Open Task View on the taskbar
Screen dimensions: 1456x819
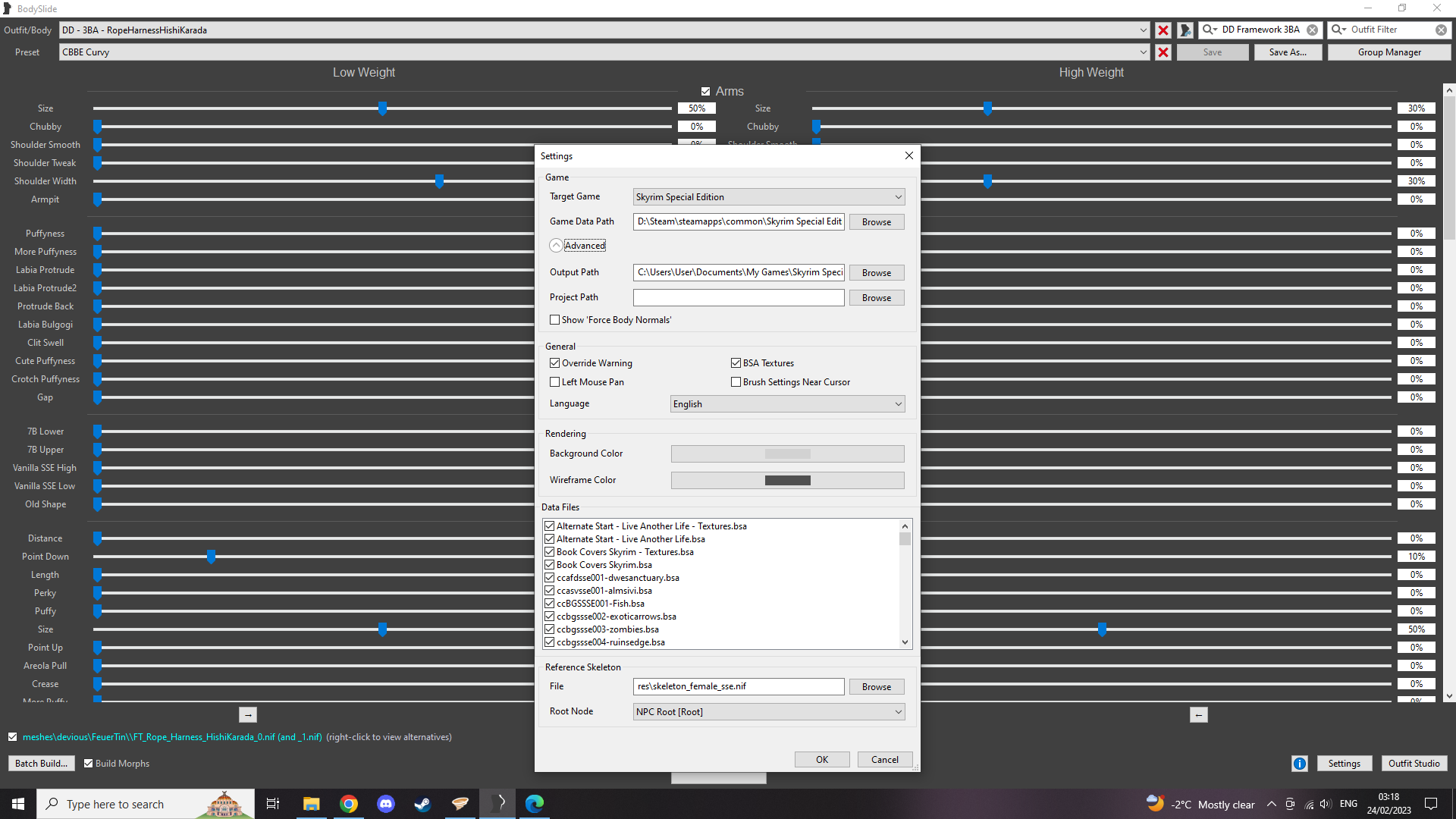pyautogui.click(x=273, y=804)
